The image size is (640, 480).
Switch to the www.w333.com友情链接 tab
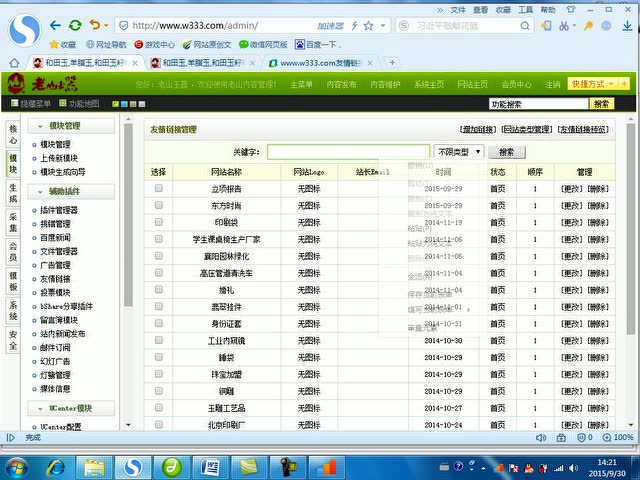[315, 62]
